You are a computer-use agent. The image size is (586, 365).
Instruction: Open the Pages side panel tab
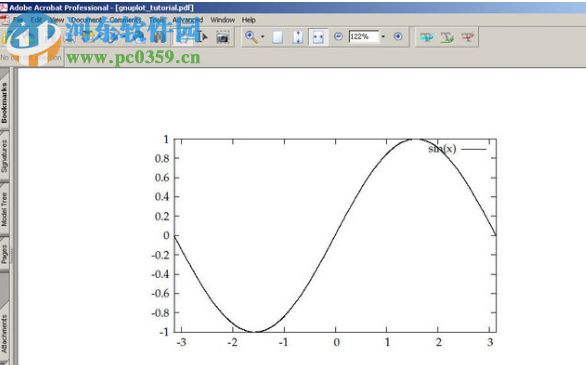click(x=4, y=254)
